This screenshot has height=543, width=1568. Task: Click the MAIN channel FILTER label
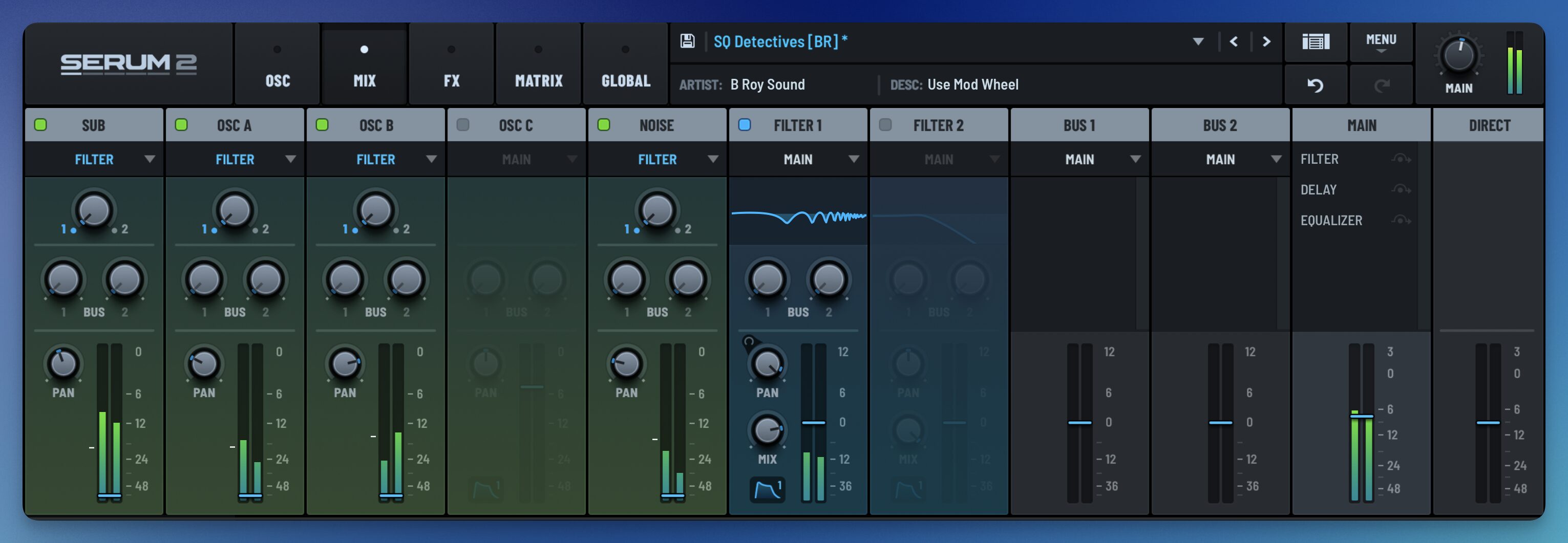coord(1320,159)
